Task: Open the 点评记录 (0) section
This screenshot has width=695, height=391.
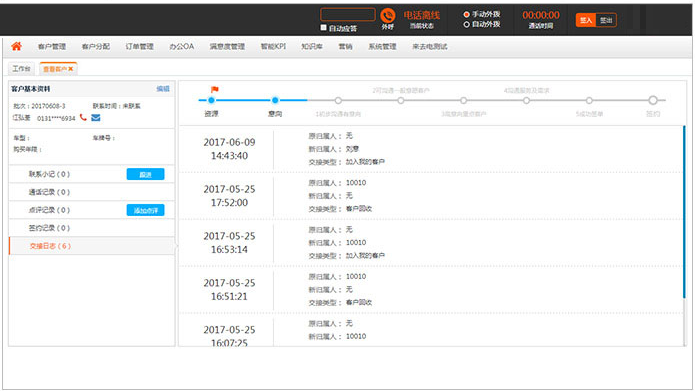Action: point(49,210)
